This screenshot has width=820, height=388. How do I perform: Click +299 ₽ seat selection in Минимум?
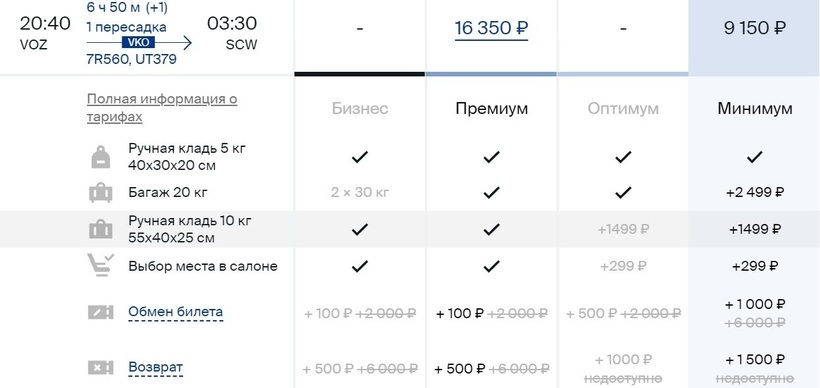point(755,266)
